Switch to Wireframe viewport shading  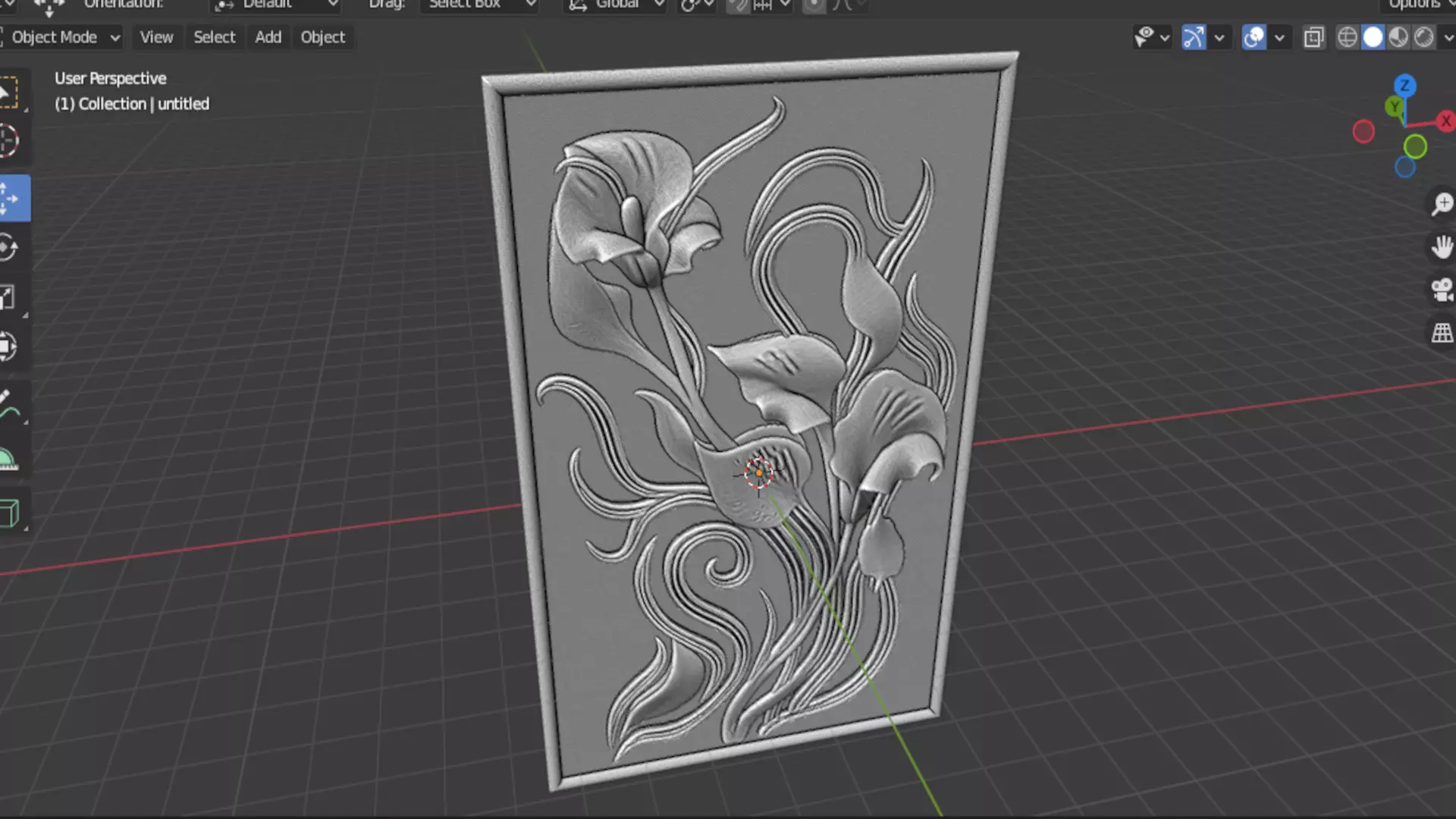coord(1347,37)
